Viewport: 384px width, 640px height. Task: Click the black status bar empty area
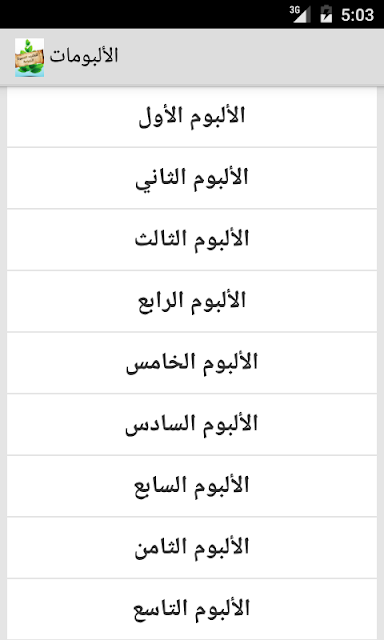[x=143, y=14]
